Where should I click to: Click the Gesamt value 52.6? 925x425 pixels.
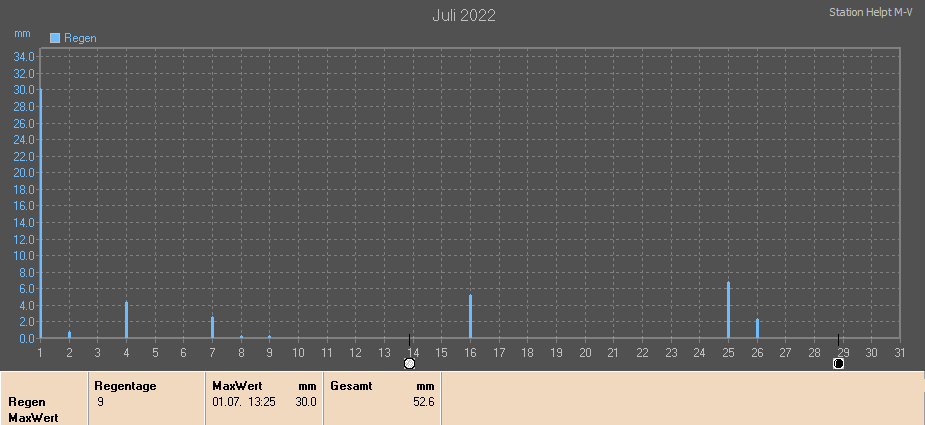pyautogui.click(x=424, y=402)
